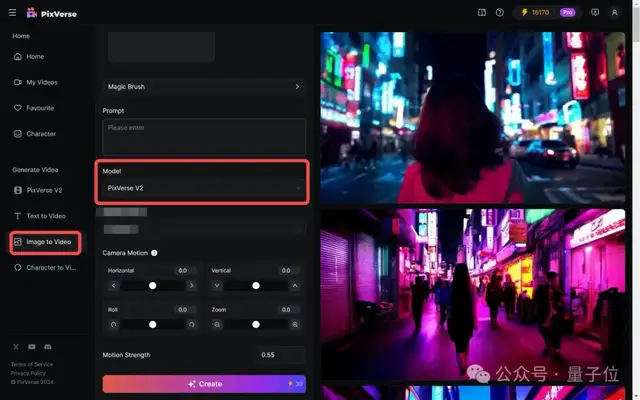Open the user profile icon
Viewport: 640px width, 400px height.
(614, 12)
